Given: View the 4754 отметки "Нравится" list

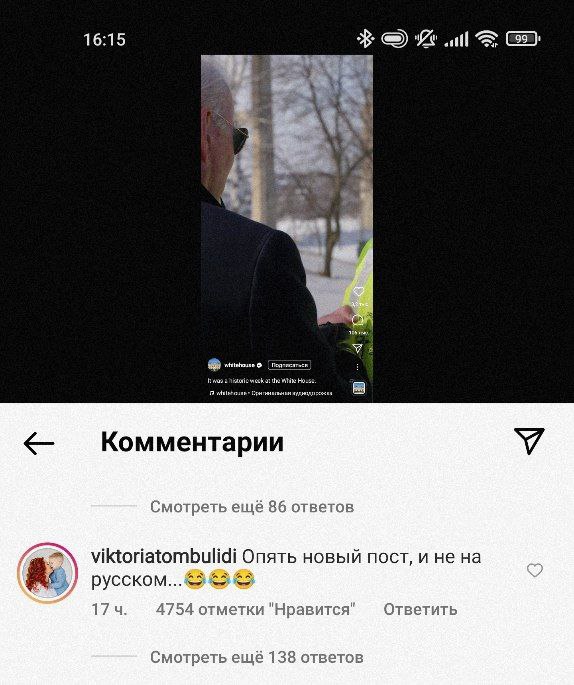Looking at the screenshot, I should [x=256, y=609].
